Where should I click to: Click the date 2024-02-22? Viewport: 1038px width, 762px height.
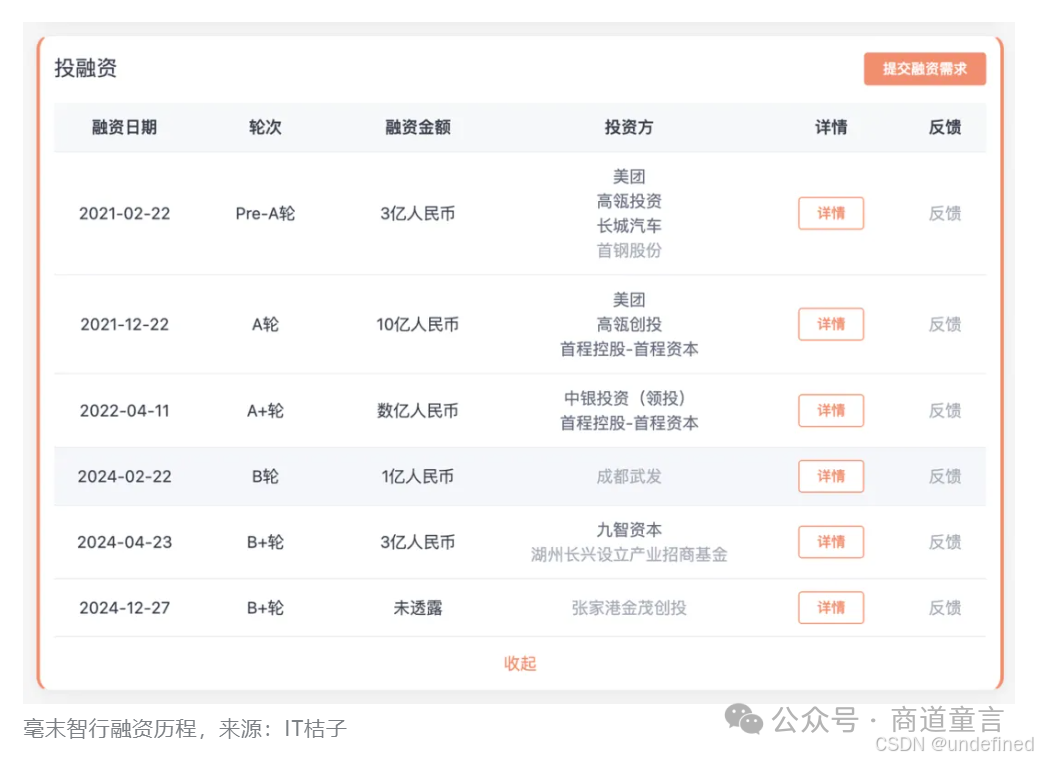pyautogui.click(x=124, y=476)
